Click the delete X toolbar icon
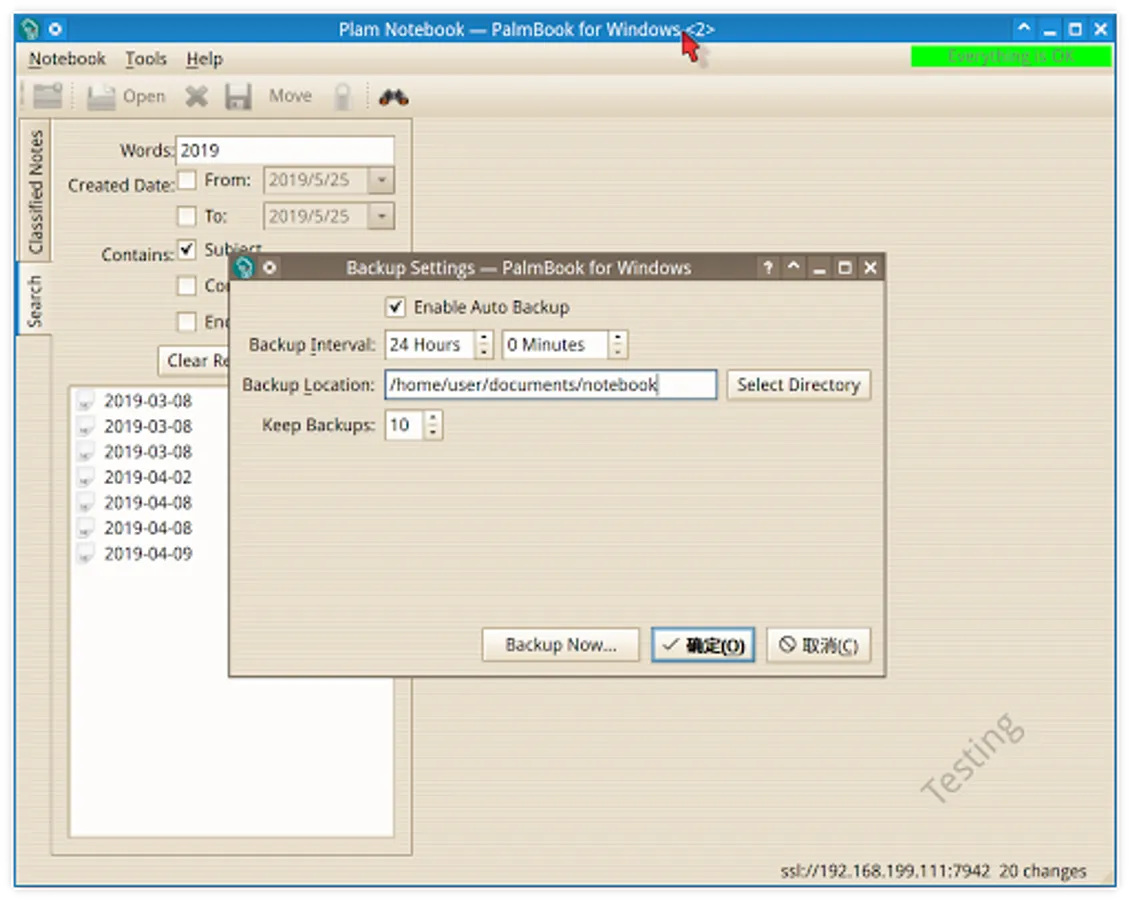The height and width of the screenshot is (900, 1129). pos(196,96)
